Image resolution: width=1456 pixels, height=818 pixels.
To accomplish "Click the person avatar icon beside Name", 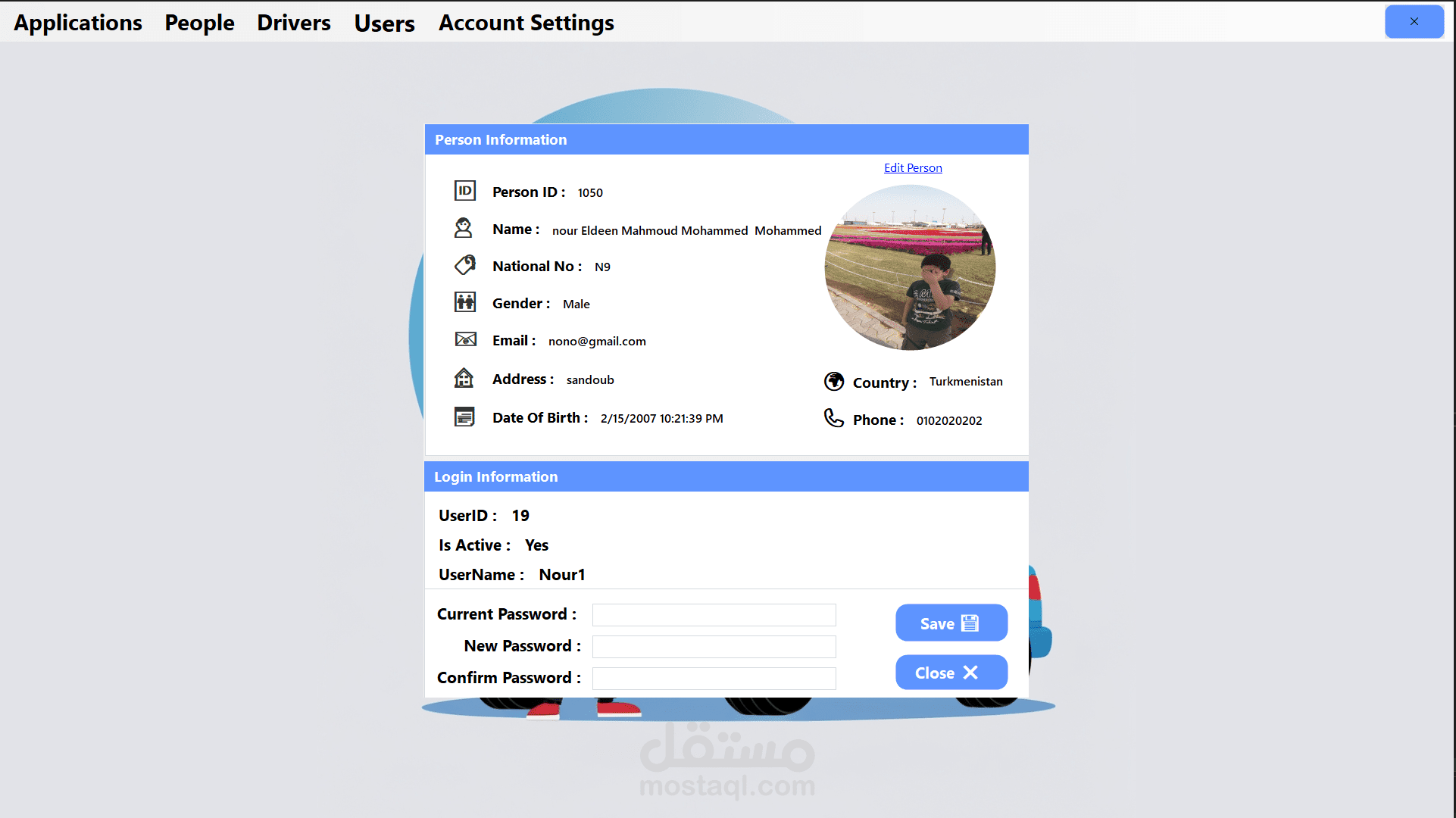I will tap(464, 228).
